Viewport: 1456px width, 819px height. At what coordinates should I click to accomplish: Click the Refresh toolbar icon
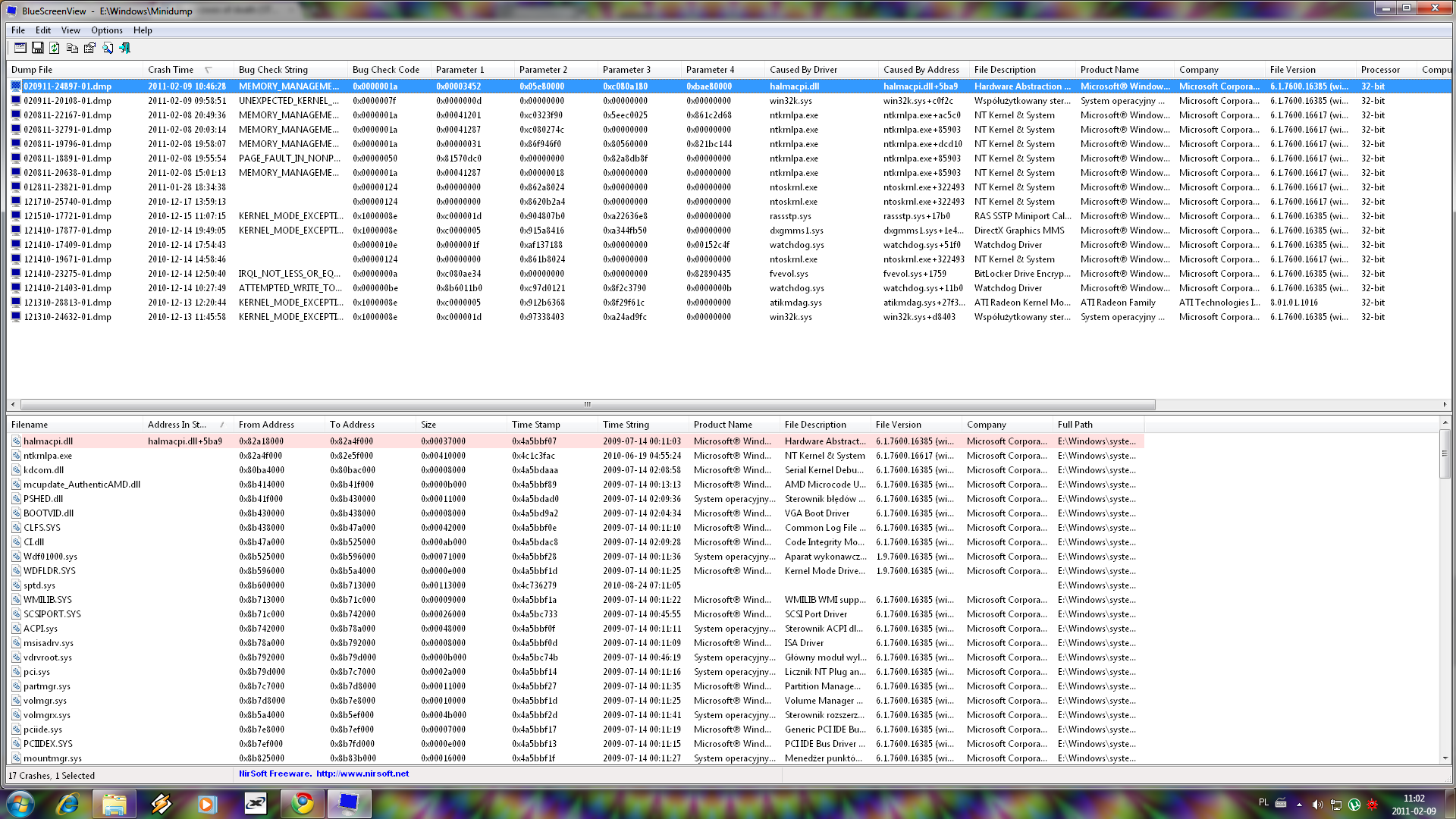(x=55, y=48)
